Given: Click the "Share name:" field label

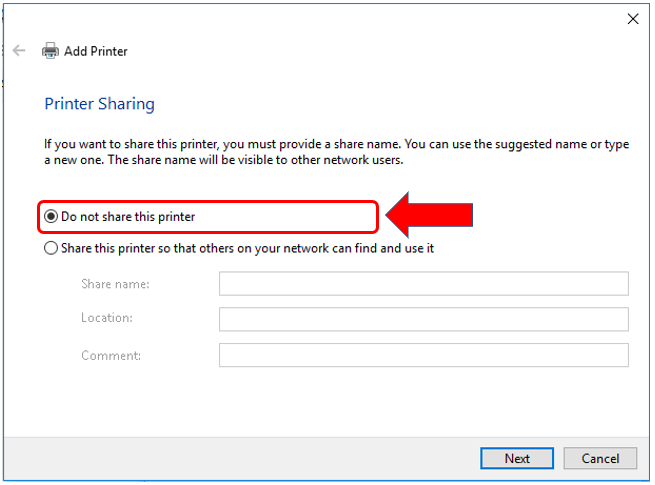Looking at the screenshot, I should tap(115, 284).
